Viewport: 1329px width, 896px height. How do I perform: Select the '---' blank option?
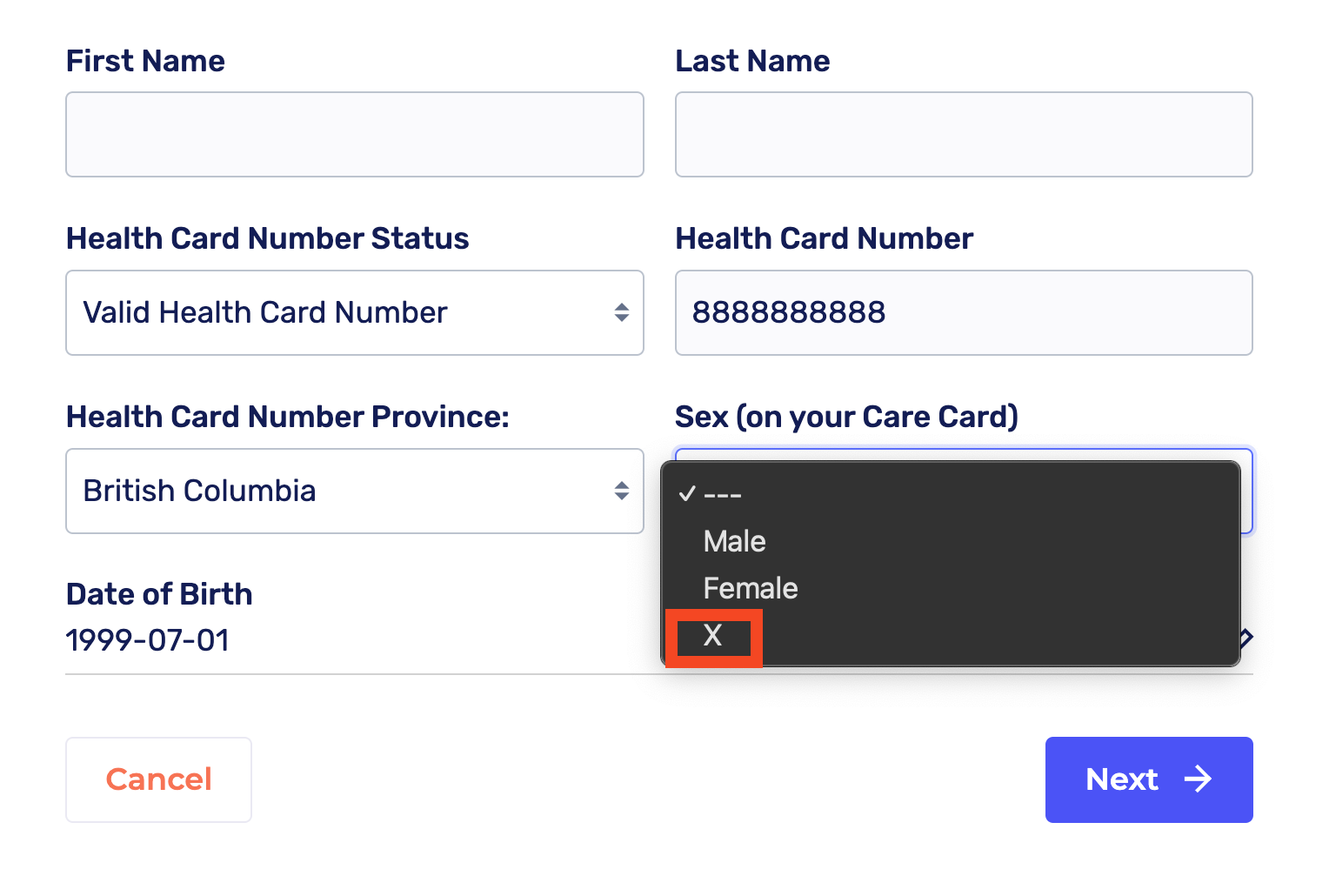pyautogui.click(x=723, y=494)
